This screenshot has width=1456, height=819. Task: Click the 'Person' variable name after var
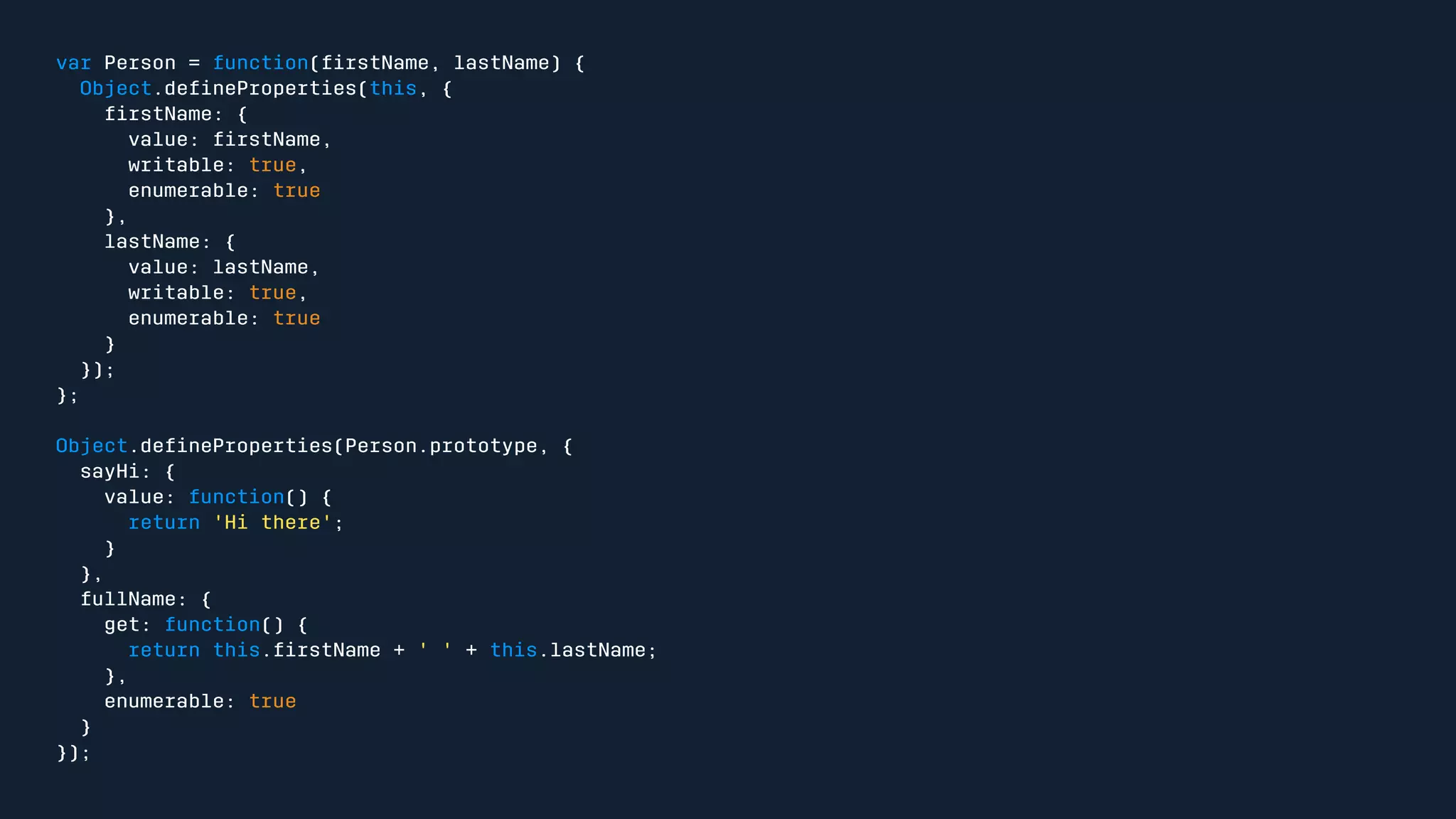pyautogui.click(x=139, y=63)
